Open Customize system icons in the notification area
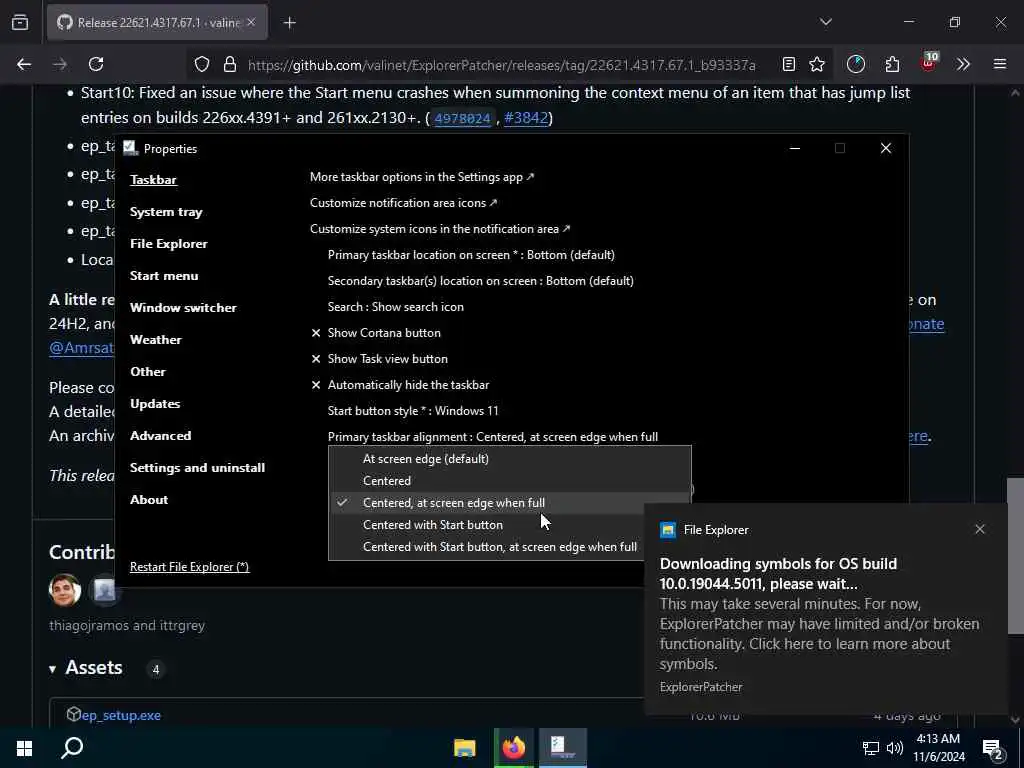This screenshot has height=768, width=1024. [440, 229]
